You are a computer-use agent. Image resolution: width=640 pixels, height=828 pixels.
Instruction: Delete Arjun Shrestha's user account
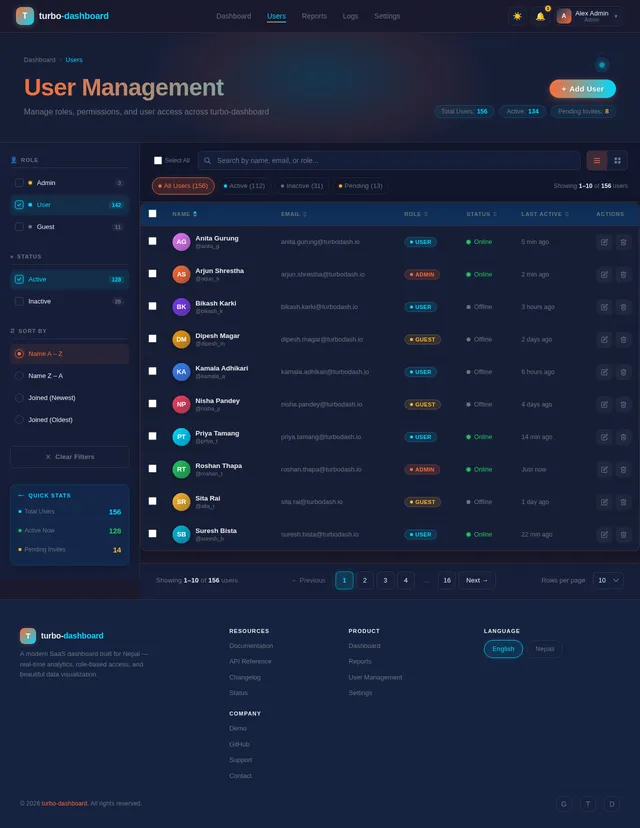pos(623,275)
